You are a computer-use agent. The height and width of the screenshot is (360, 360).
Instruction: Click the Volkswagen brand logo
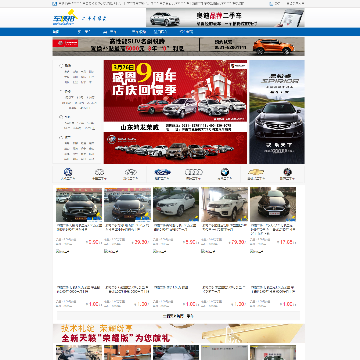(x=68, y=172)
